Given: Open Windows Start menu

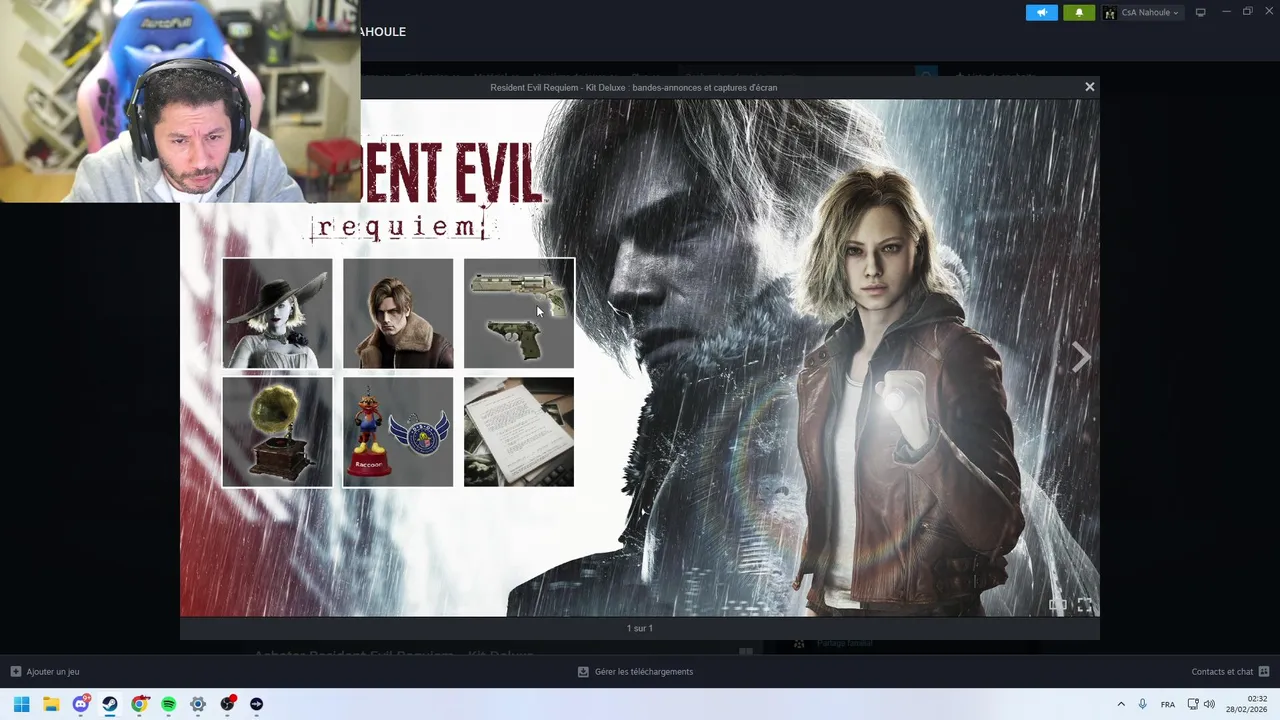Looking at the screenshot, I should point(21,704).
